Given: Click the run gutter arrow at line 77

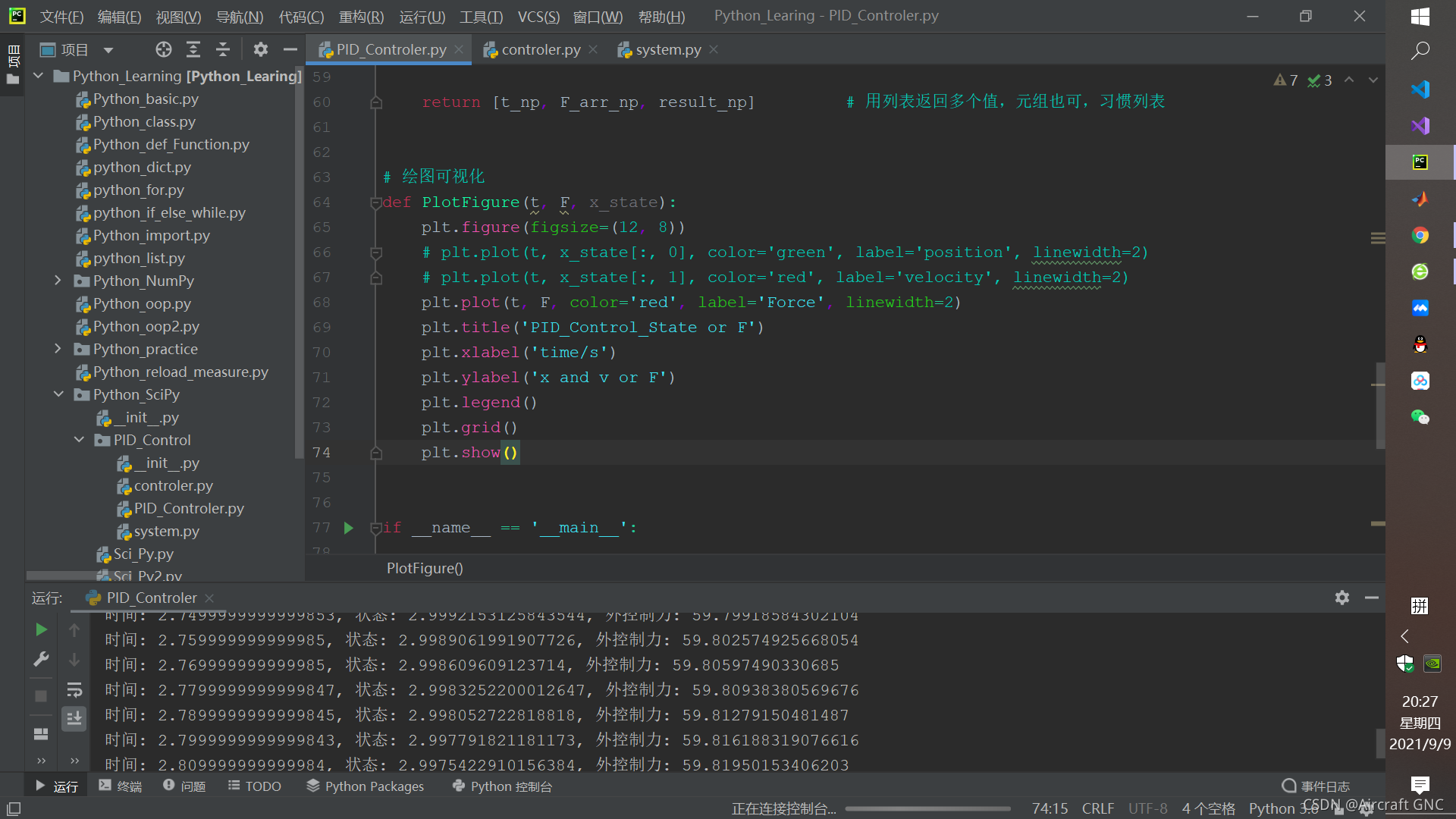Looking at the screenshot, I should pyautogui.click(x=349, y=528).
